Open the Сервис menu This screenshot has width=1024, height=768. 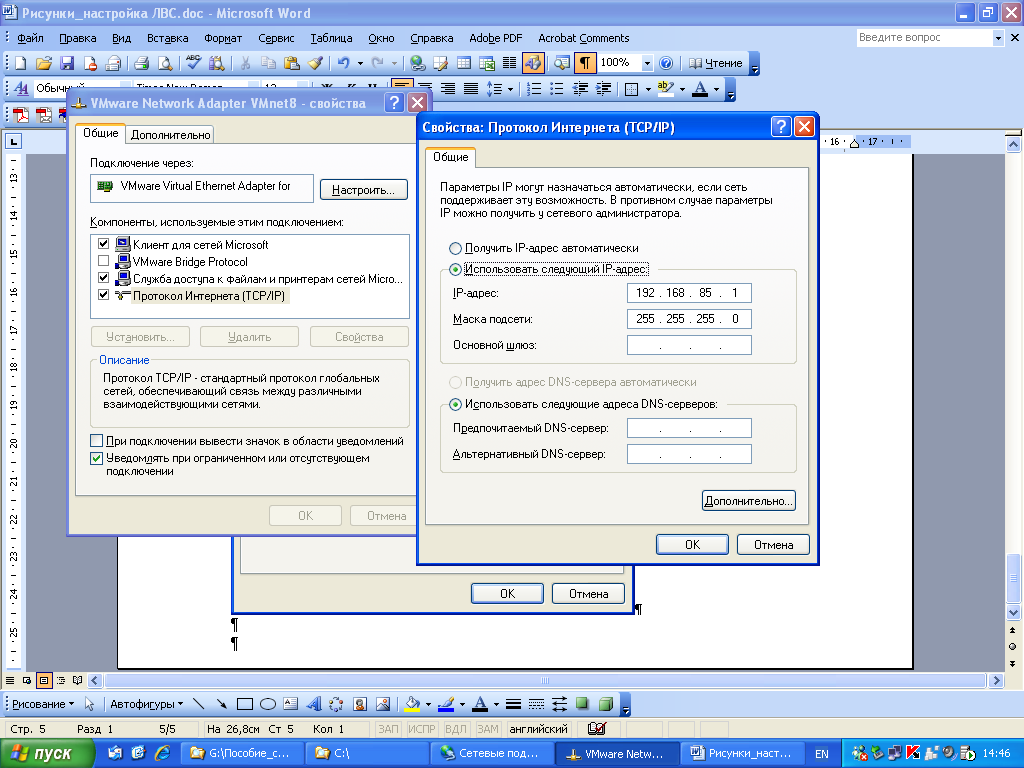(276, 38)
